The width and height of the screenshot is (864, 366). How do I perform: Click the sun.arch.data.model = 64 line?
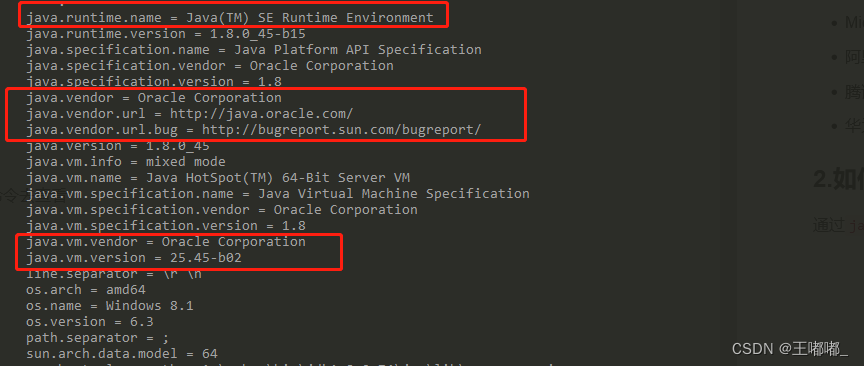tap(122, 353)
